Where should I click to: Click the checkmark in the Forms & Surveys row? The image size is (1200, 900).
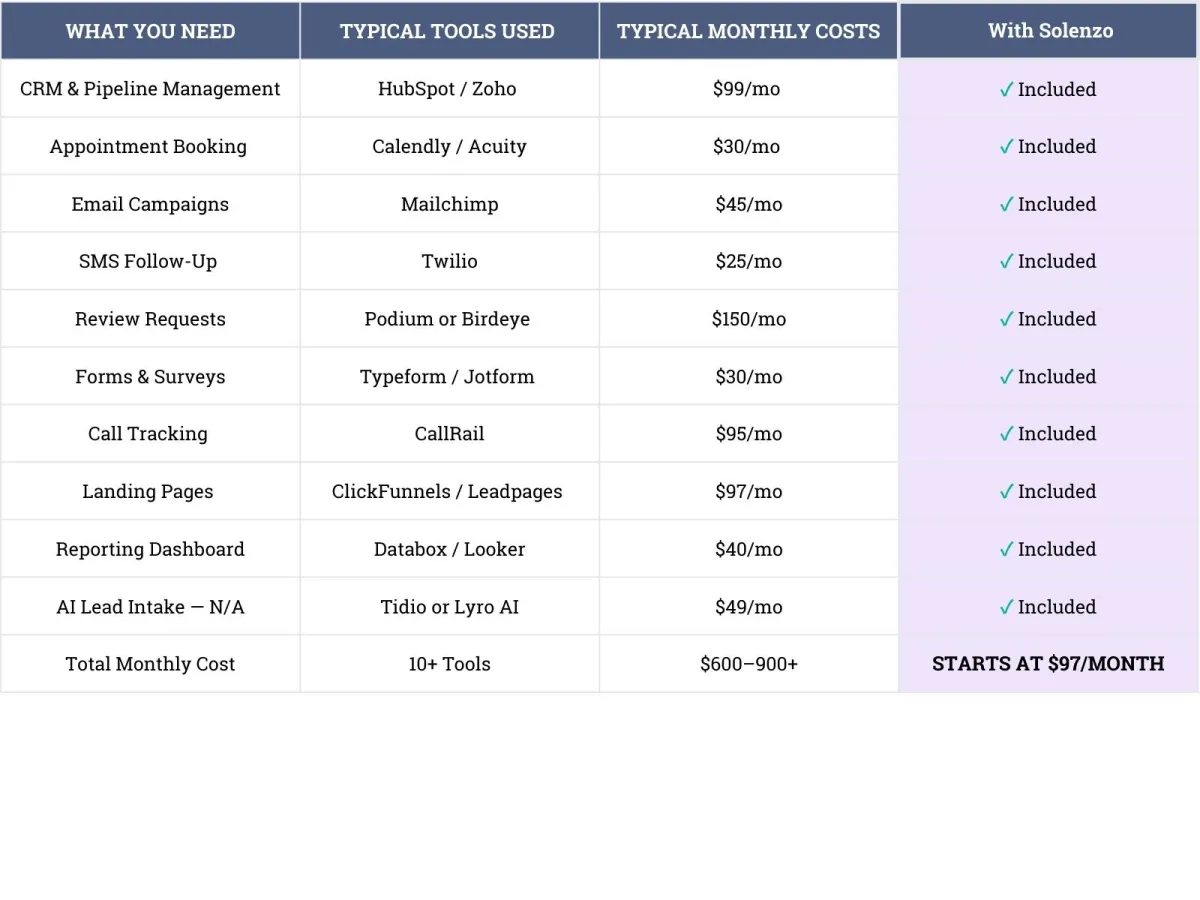coord(1007,378)
